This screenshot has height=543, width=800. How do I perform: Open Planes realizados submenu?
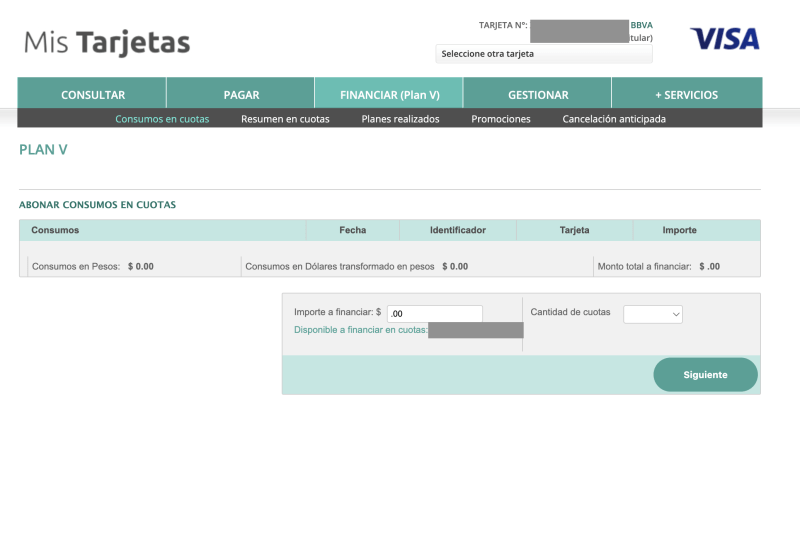click(x=400, y=119)
